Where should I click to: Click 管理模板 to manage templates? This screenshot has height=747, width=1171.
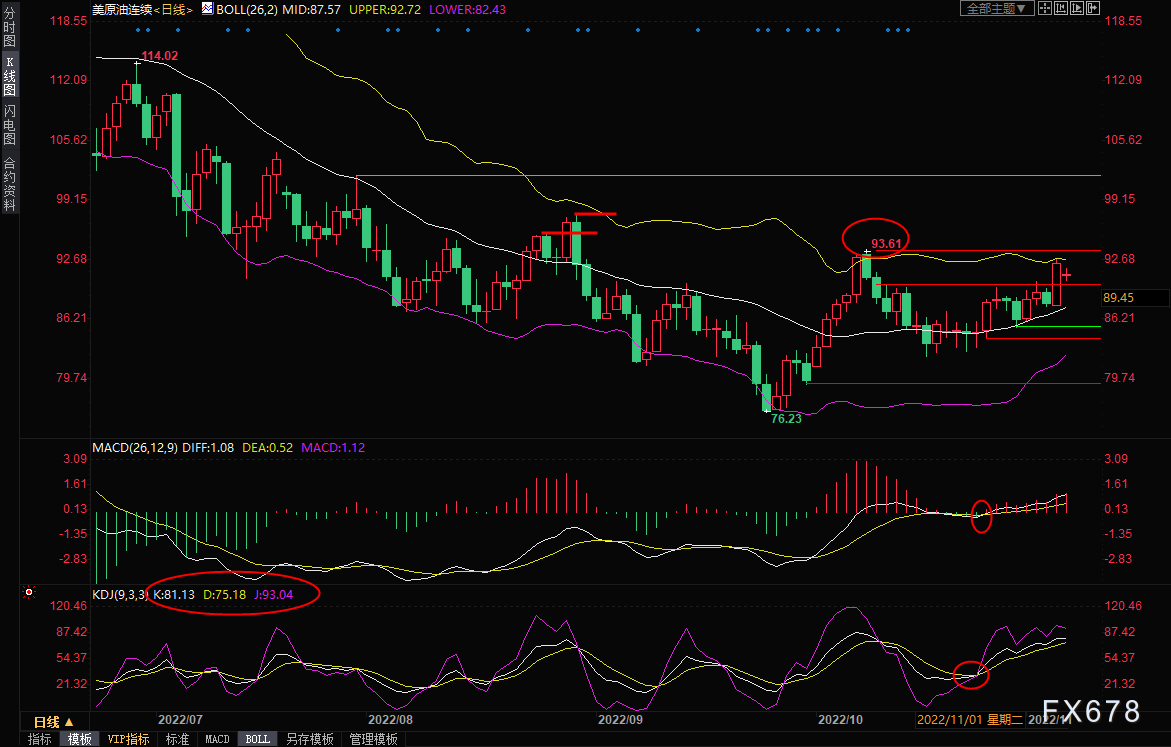click(373, 740)
